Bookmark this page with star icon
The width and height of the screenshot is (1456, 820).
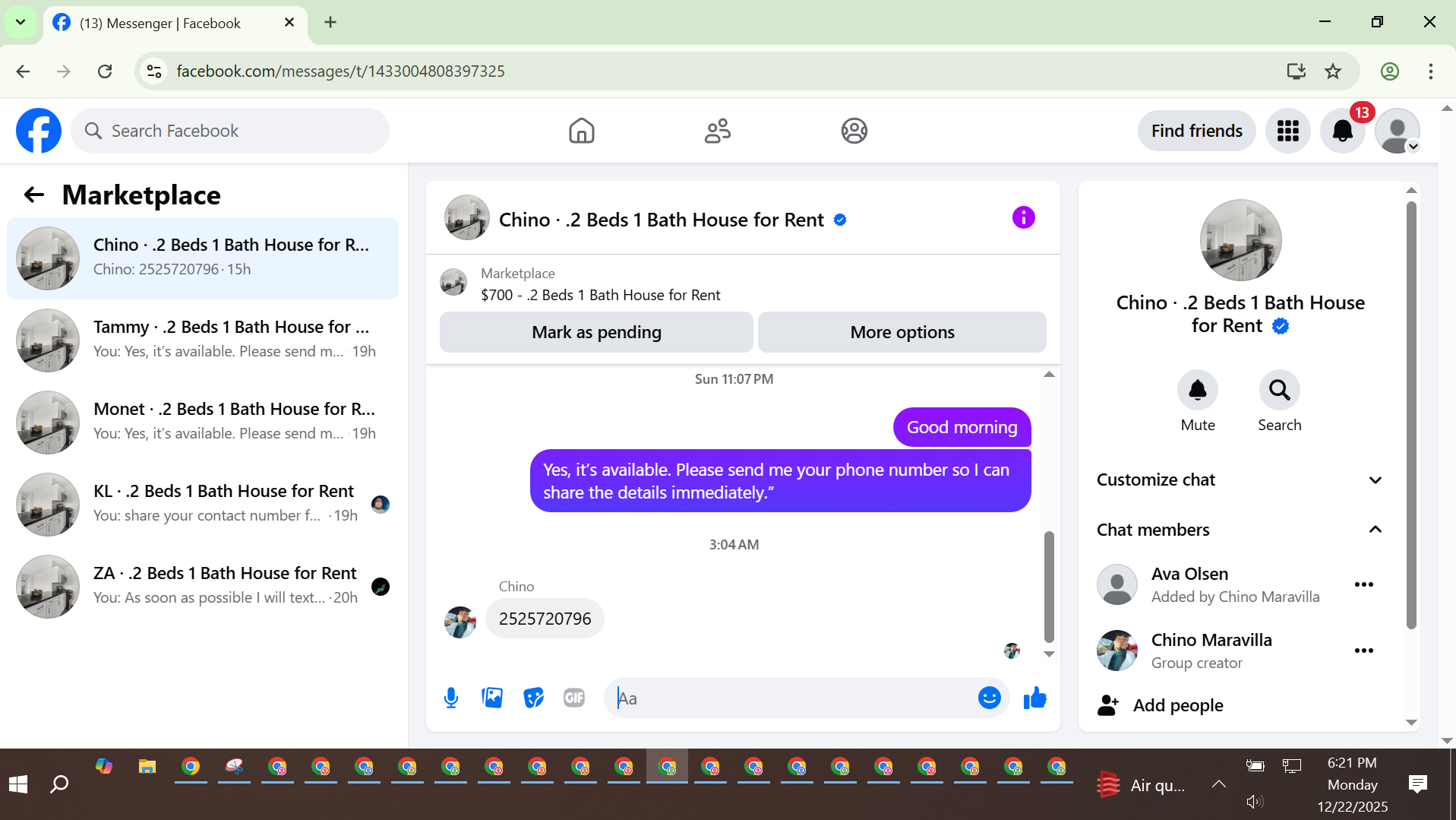1333,71
